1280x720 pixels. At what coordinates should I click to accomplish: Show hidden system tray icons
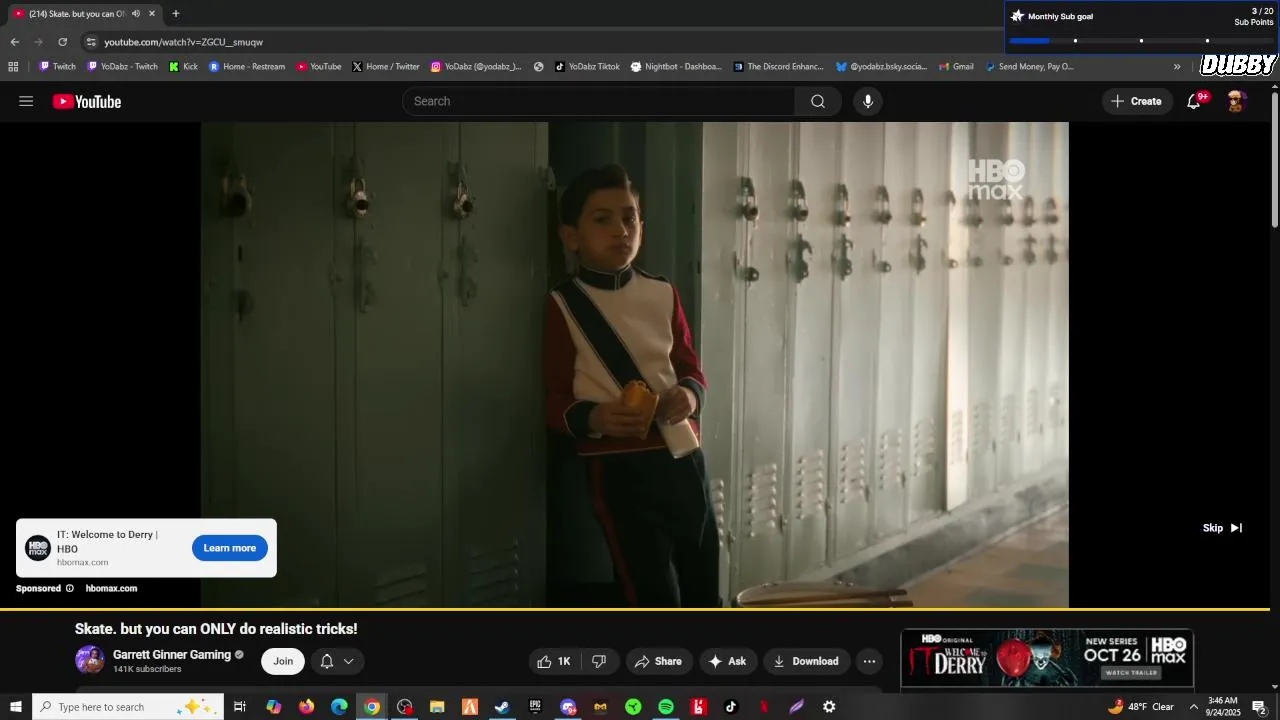point(1193,707)
